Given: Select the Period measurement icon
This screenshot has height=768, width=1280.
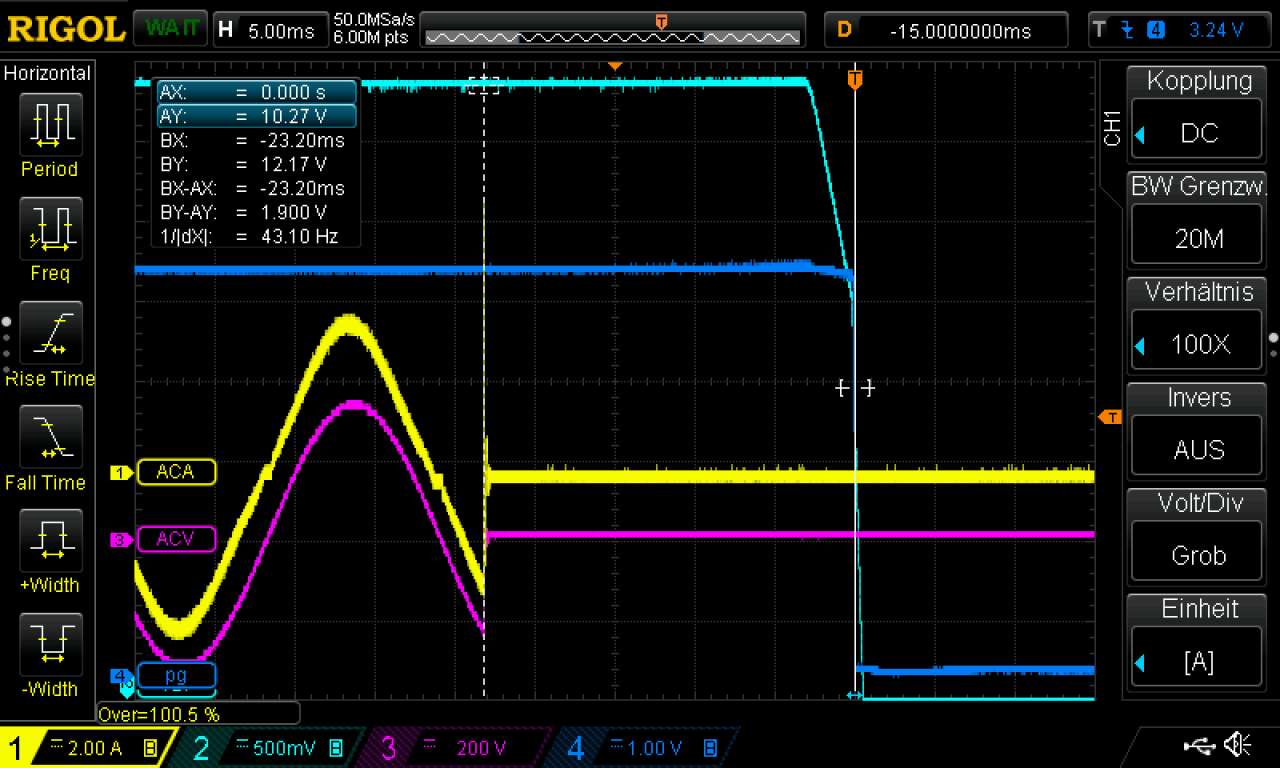Looking at the screenshot, I should (49, 124).
